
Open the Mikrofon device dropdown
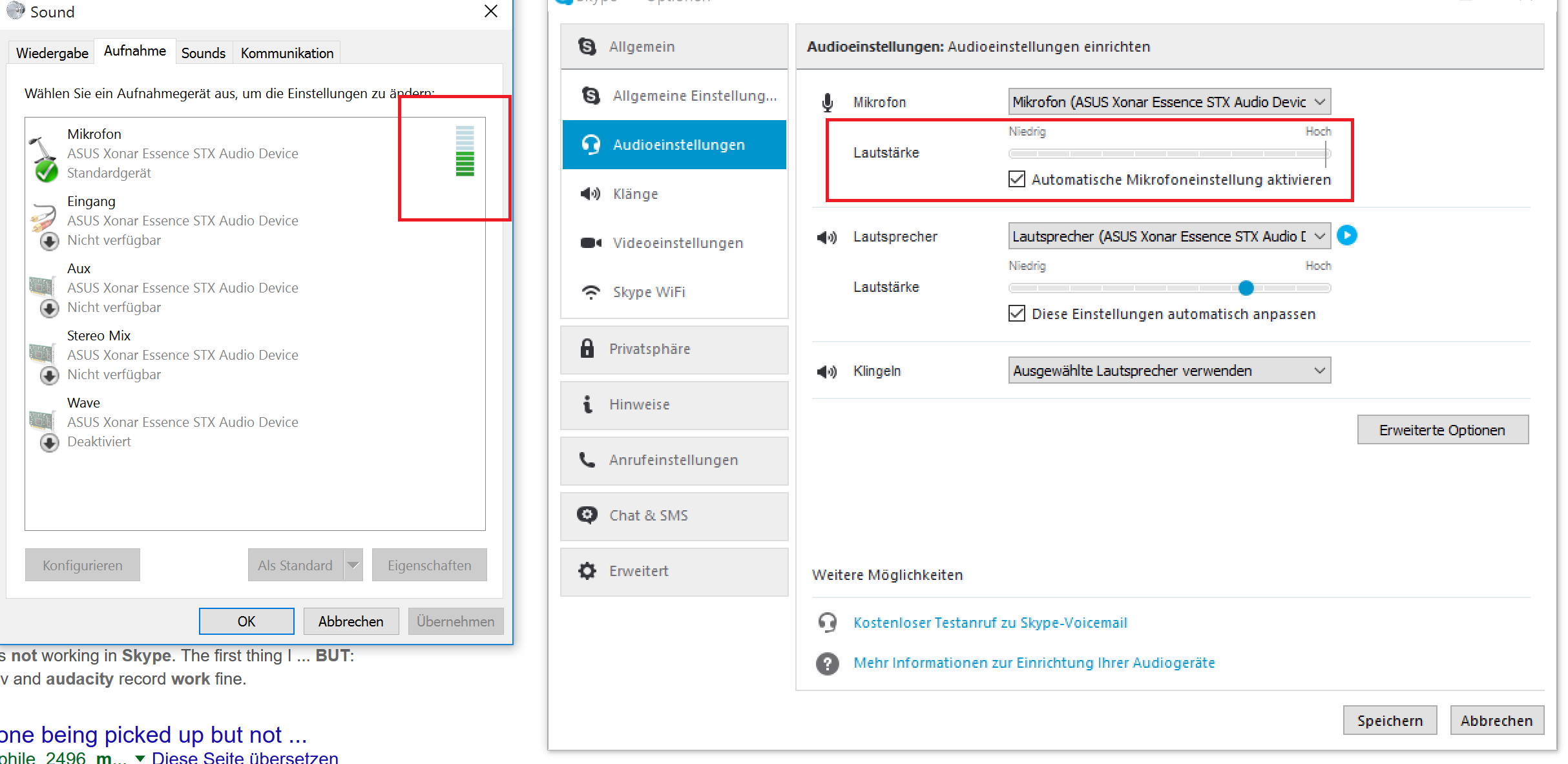(x=1169, y=102)
